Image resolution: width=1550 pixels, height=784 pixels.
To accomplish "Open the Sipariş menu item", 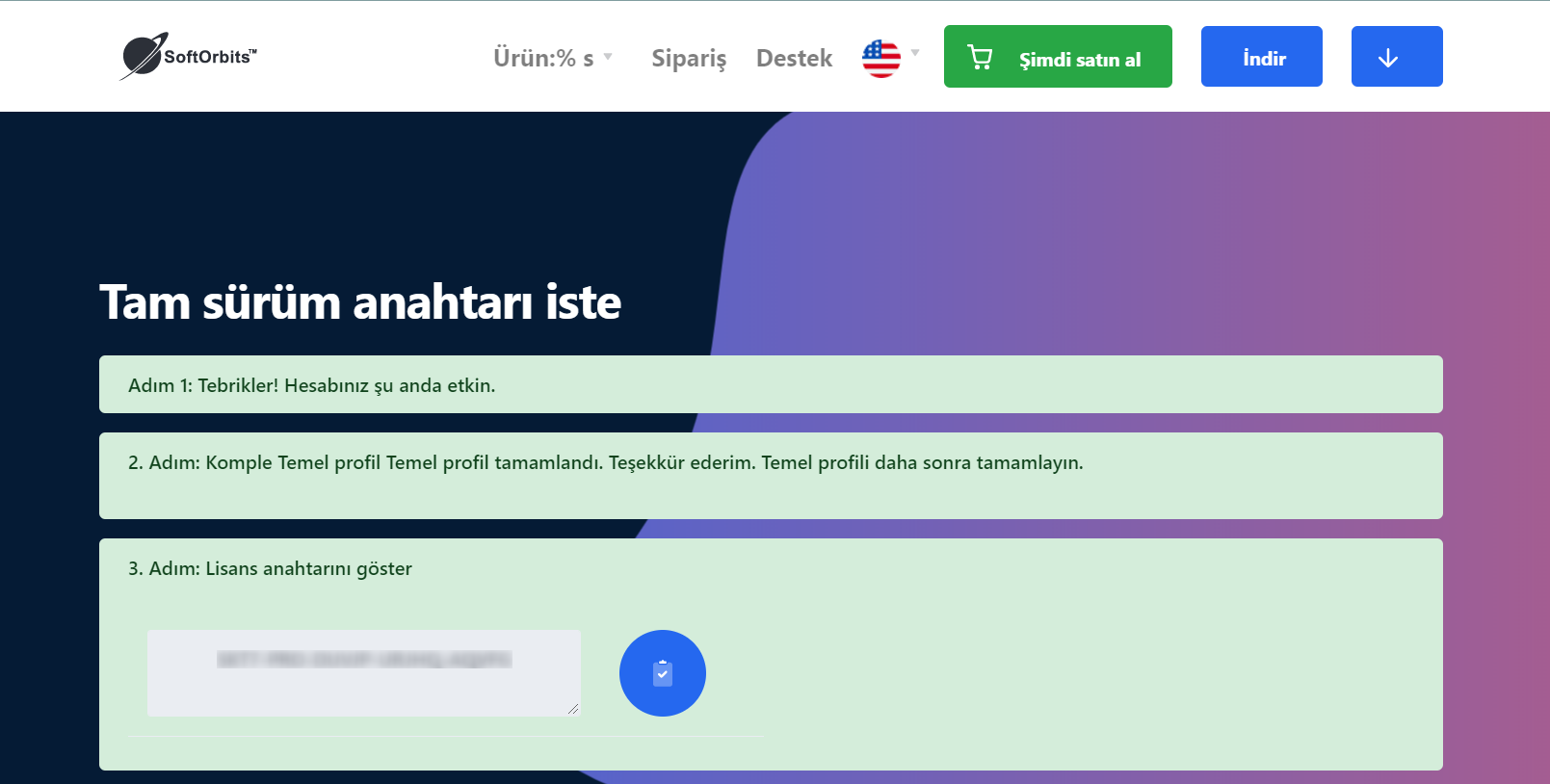I will click(689, 59).
